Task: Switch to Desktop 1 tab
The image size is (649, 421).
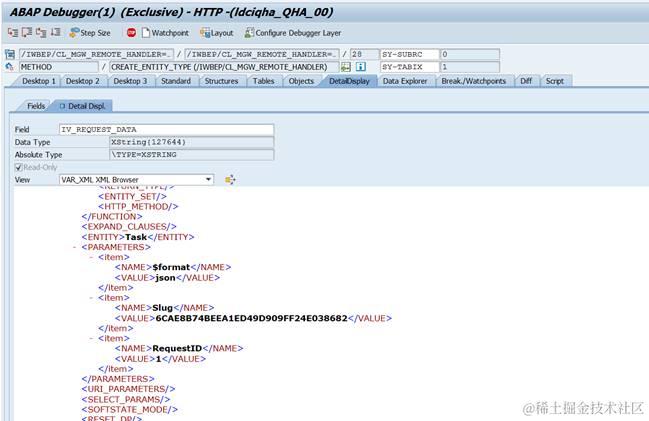Action: tap(38, 81)
